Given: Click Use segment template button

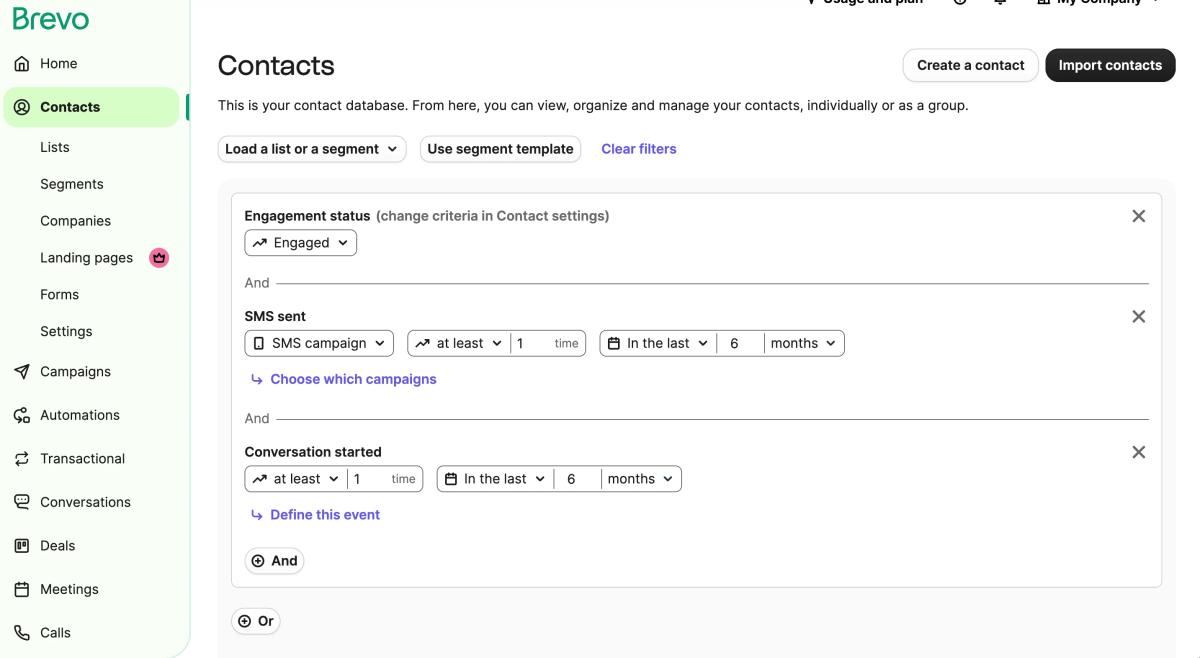Looking at the screenshot, I should 500,149.
